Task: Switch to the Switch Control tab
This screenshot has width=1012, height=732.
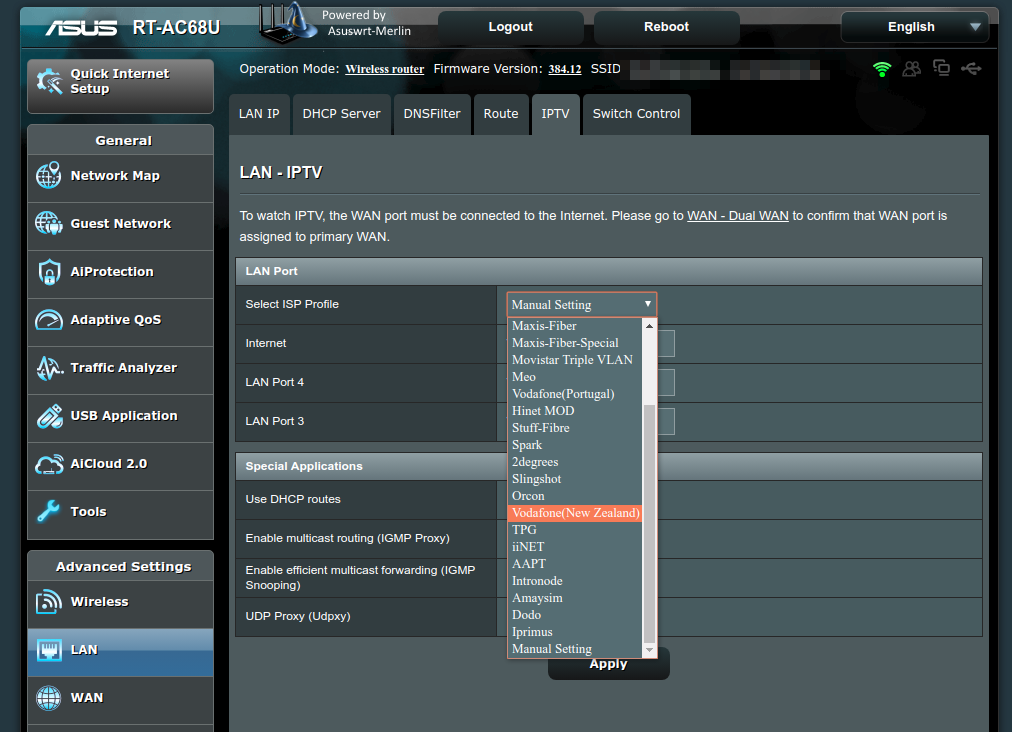Action: [x=636, y=114]
